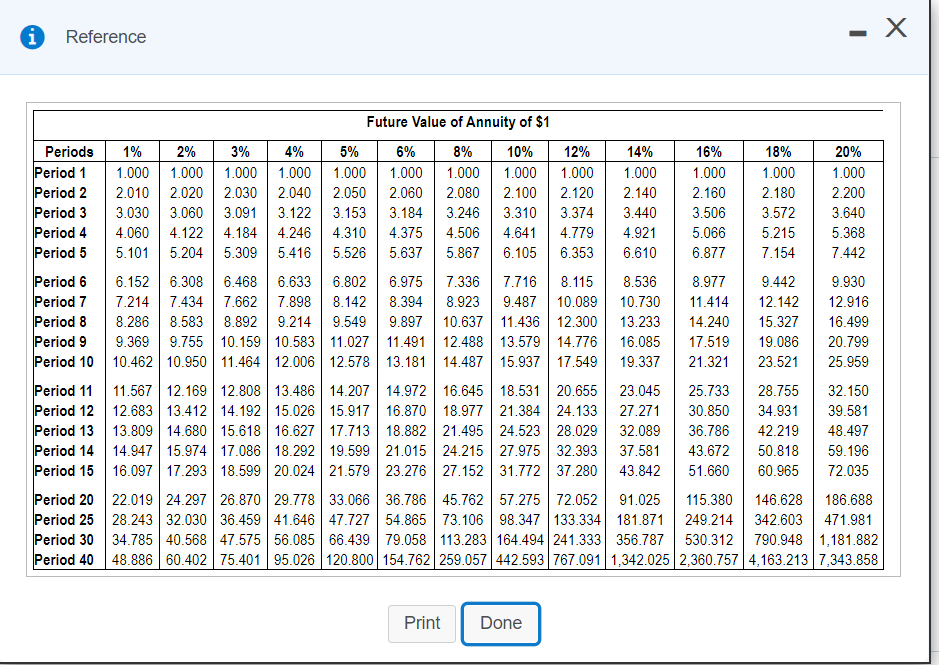Image resolution: width=939 pixels, height=665 pixels.
Task: Click the value 2.010 in Period 2
Action: pos(132,193)
